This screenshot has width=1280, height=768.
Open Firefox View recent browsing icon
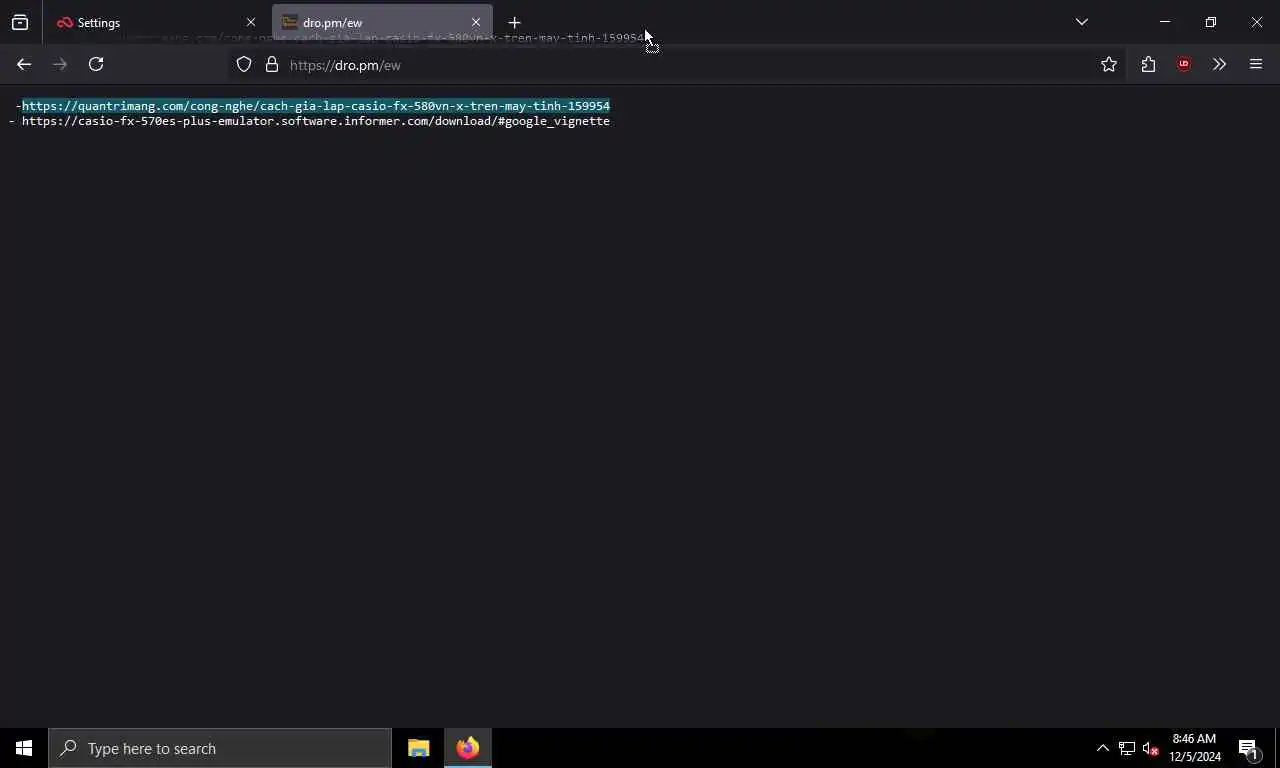(x=20, y=22)
